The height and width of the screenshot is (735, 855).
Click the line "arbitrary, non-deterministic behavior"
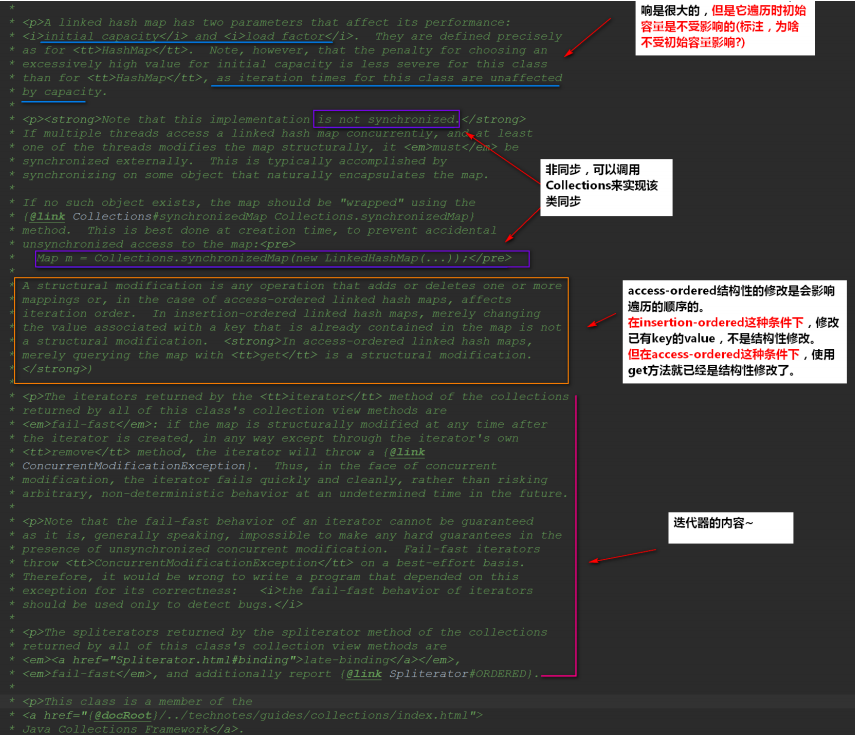295,494
